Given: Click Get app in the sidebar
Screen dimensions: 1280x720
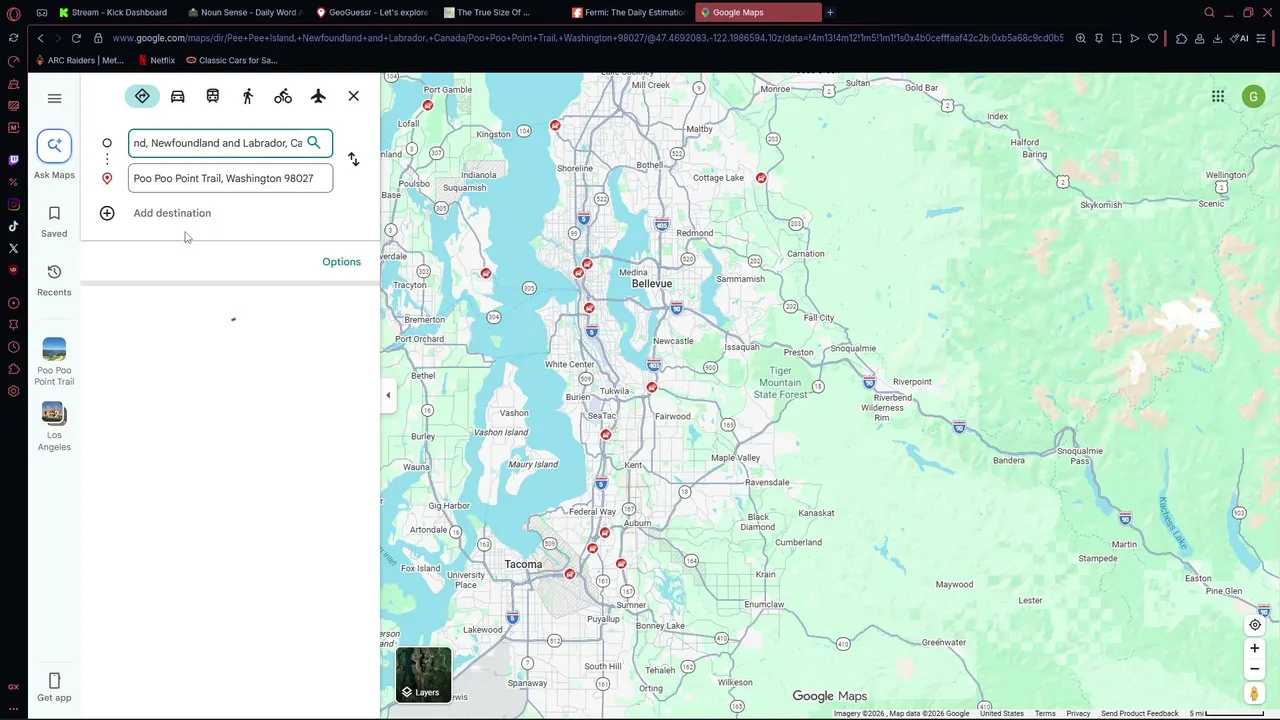Looking at the screenshot, I should [x=54, y=688].
